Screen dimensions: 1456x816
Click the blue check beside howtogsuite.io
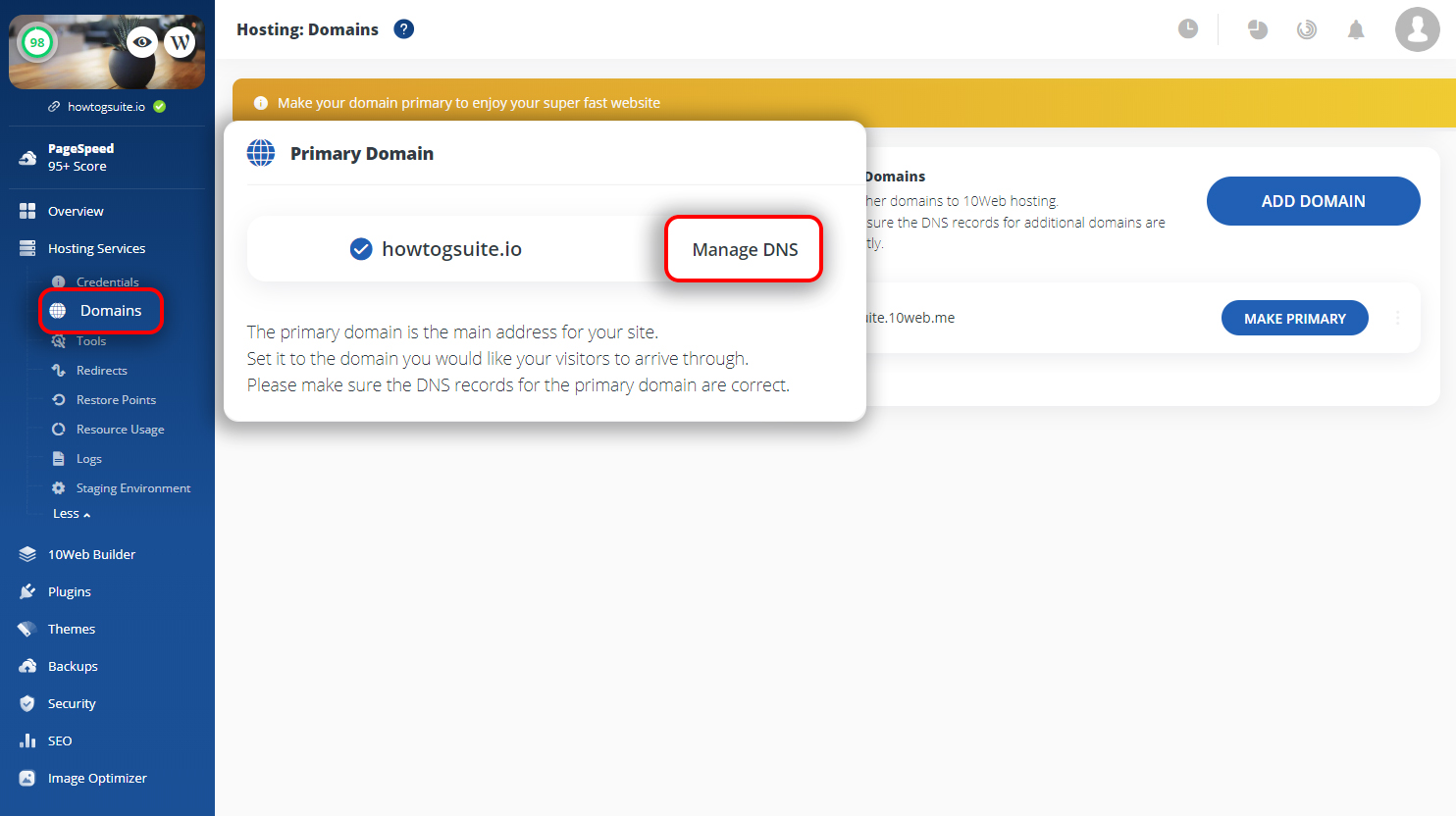point(361,249)
